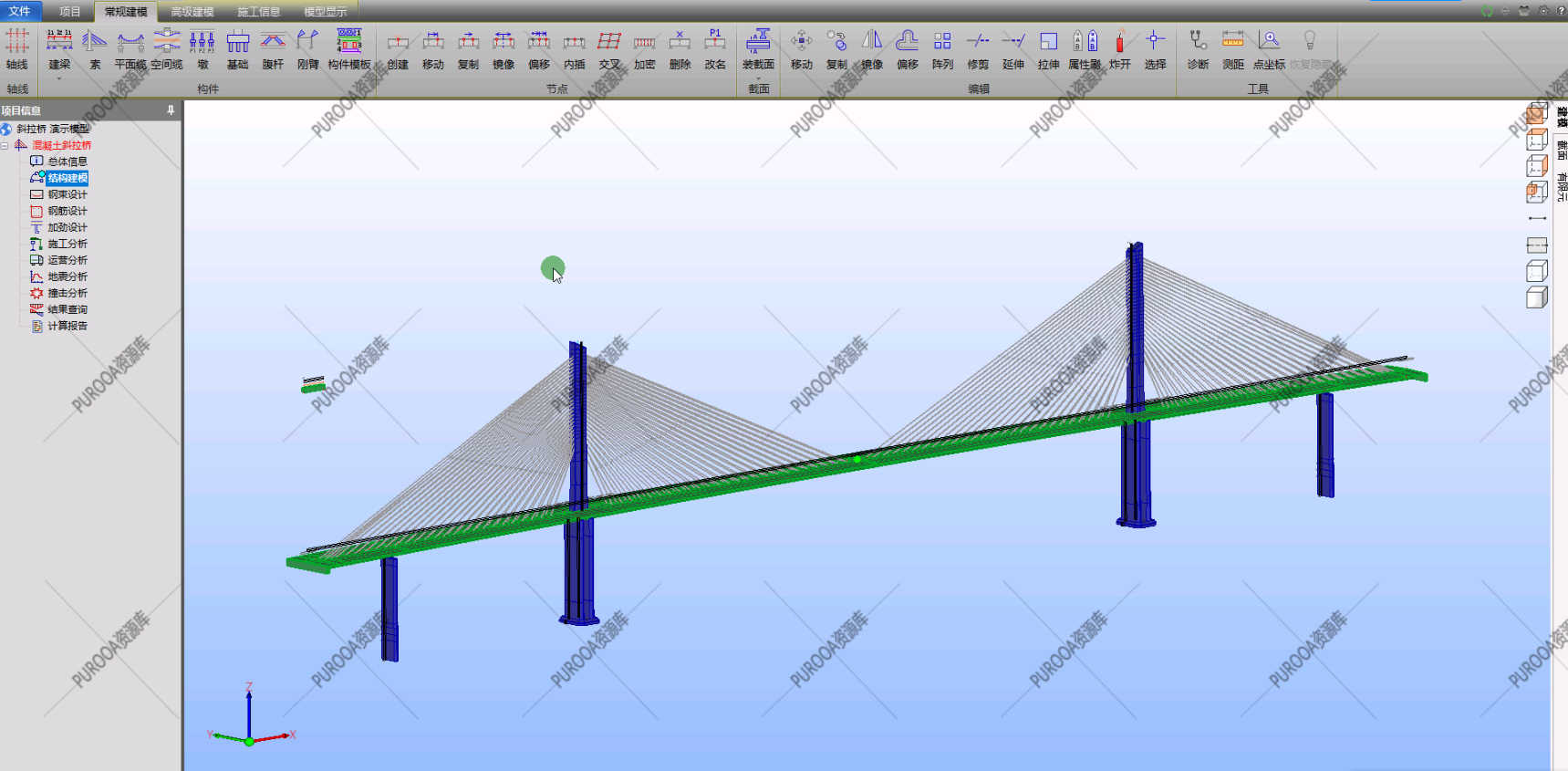Image resolution: width=1568 pixels, height=771 pixels.
Task: Click 偏移 in the 编辑 group
Action: [908, 48]
